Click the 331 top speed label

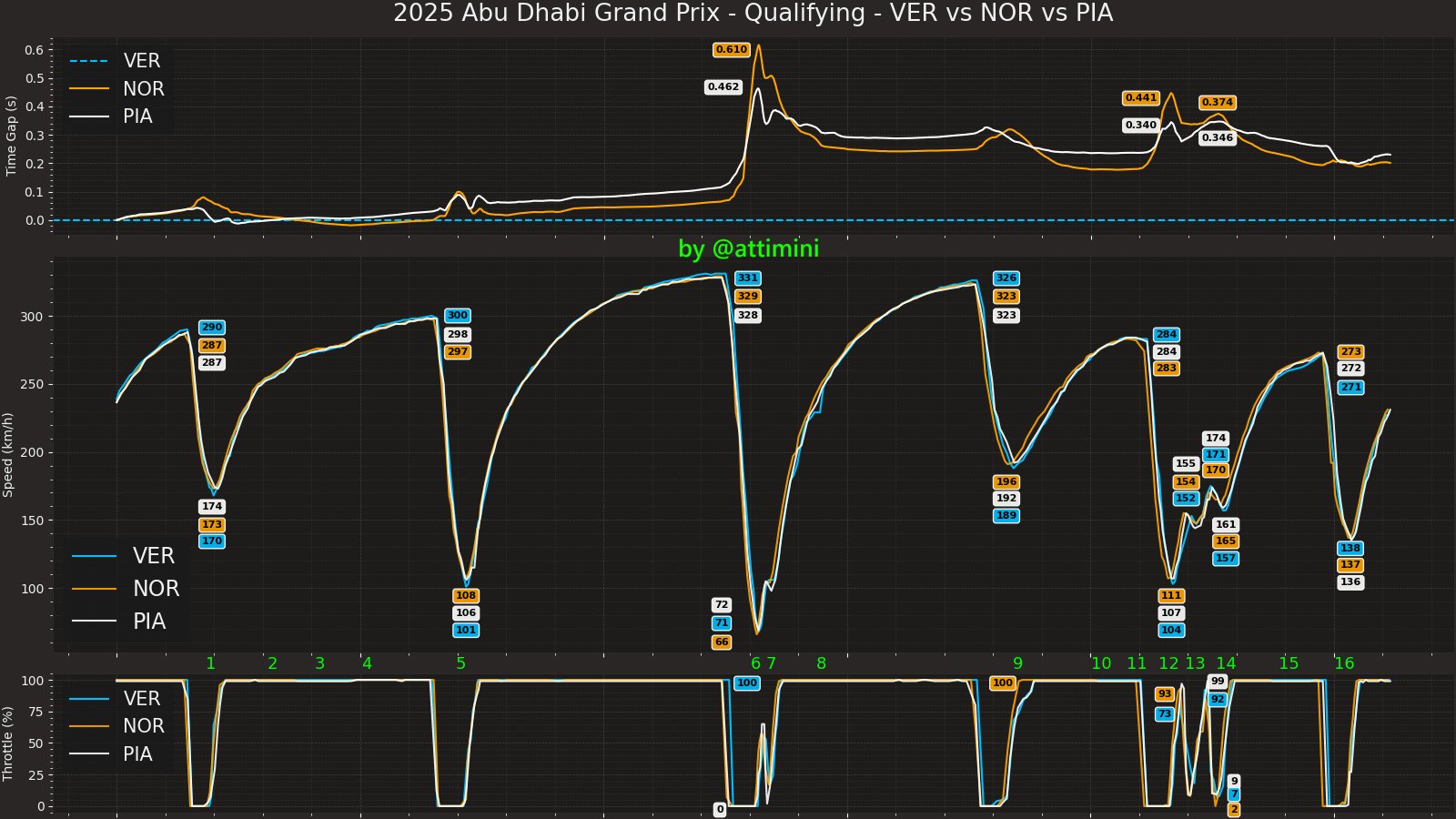click(748, 278)
